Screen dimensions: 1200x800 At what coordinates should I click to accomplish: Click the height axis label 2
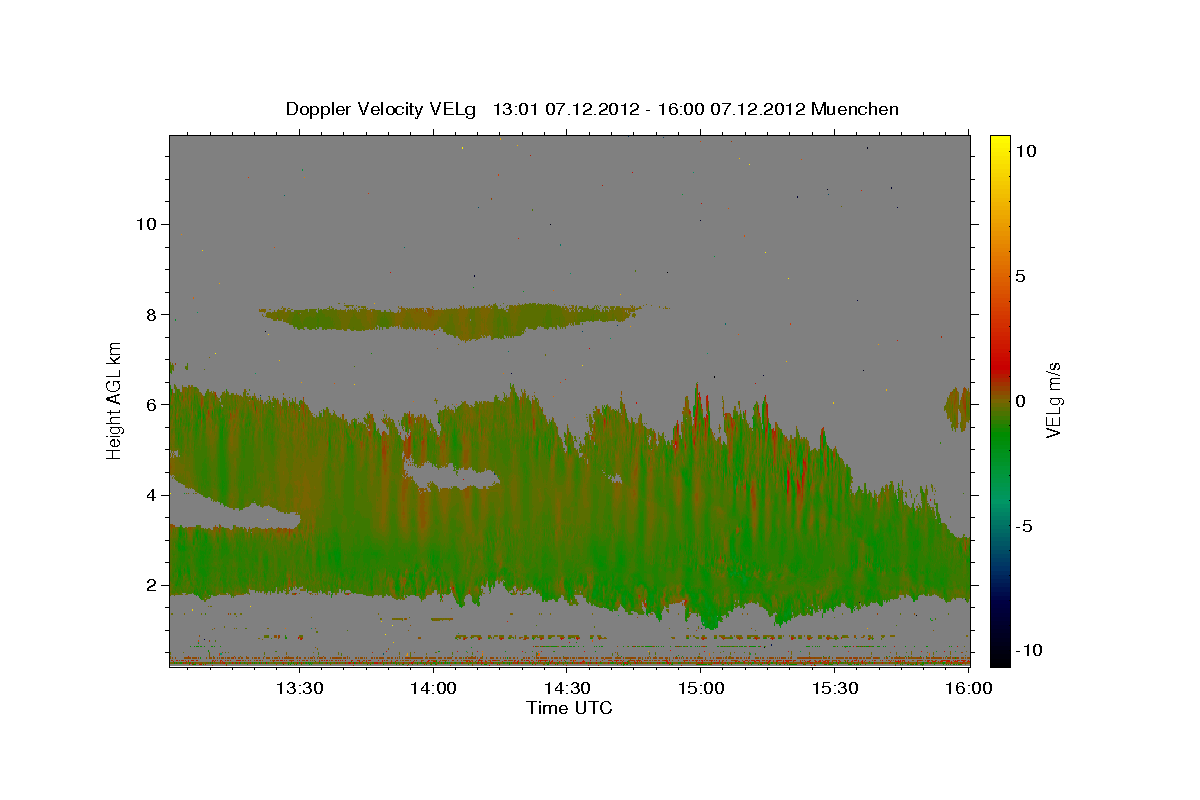tap(152, 585)
